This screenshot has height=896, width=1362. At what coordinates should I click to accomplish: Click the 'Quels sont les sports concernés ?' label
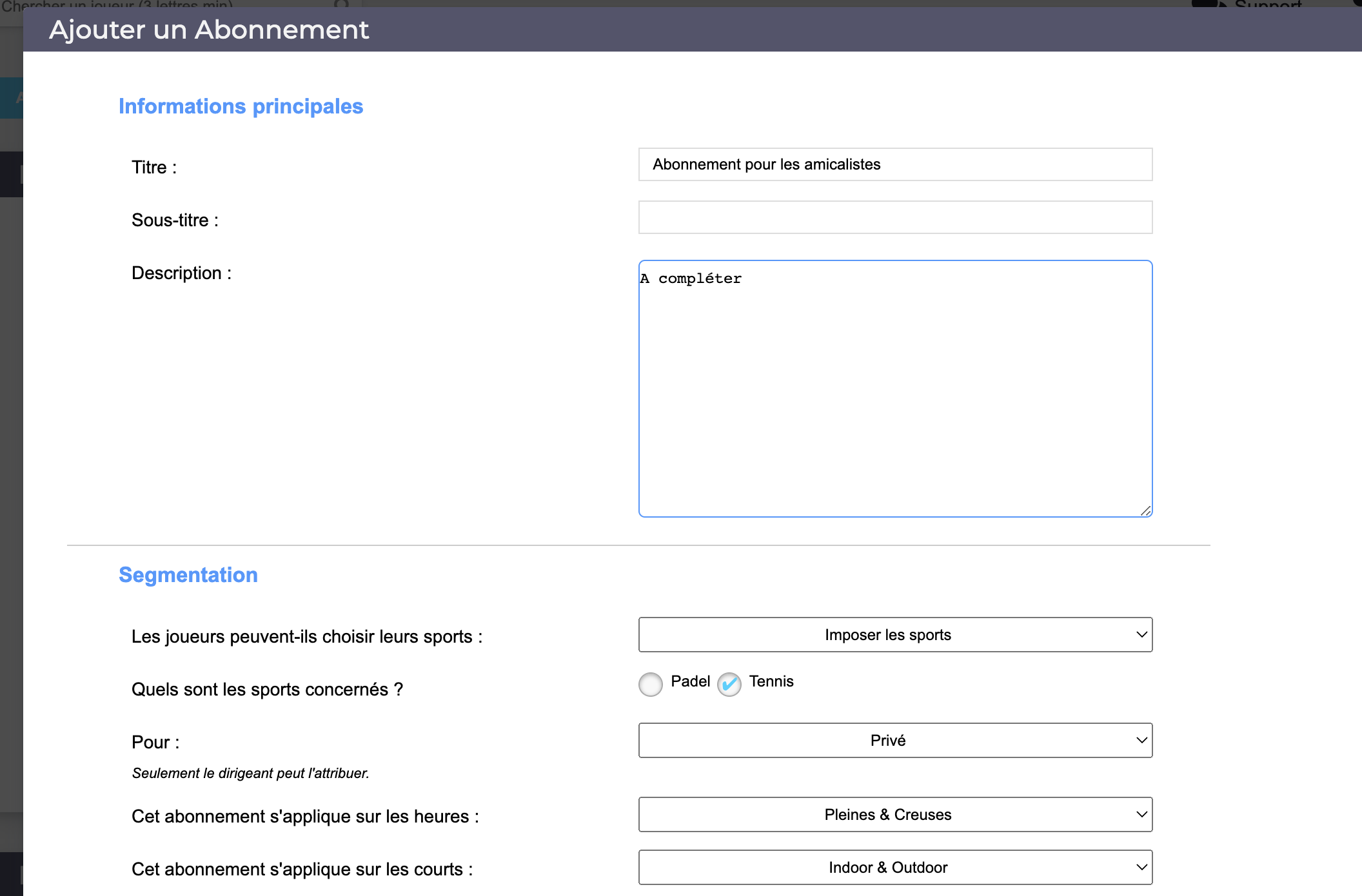point(267,690)
